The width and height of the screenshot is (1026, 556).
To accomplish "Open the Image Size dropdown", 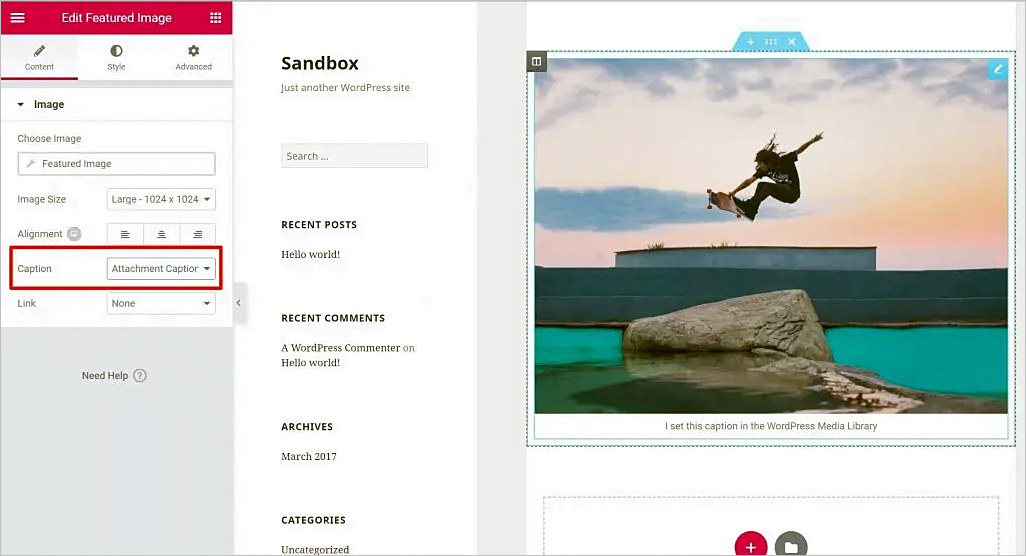I will click(x=161, y=199).
